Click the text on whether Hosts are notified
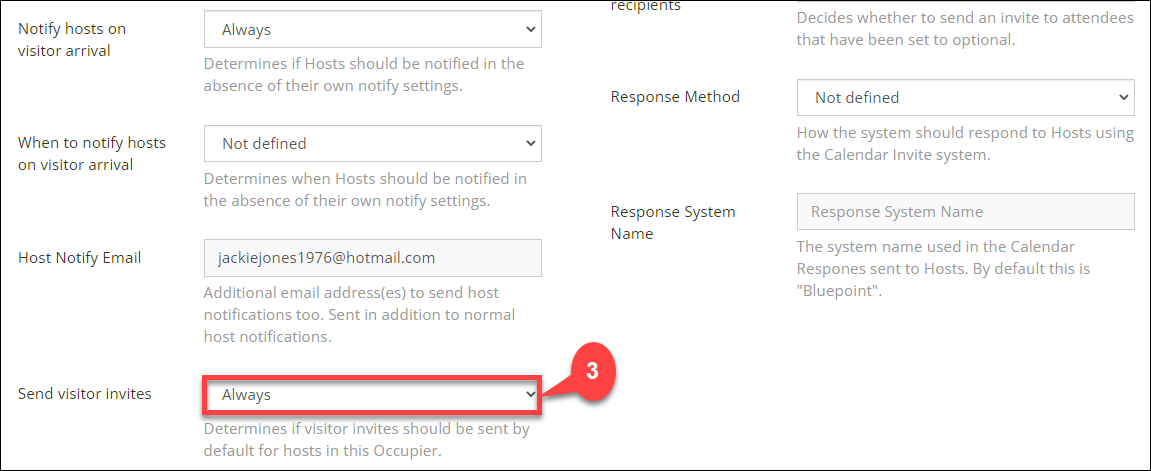Viewport: 1151px width, 471px height. (364, 75)
